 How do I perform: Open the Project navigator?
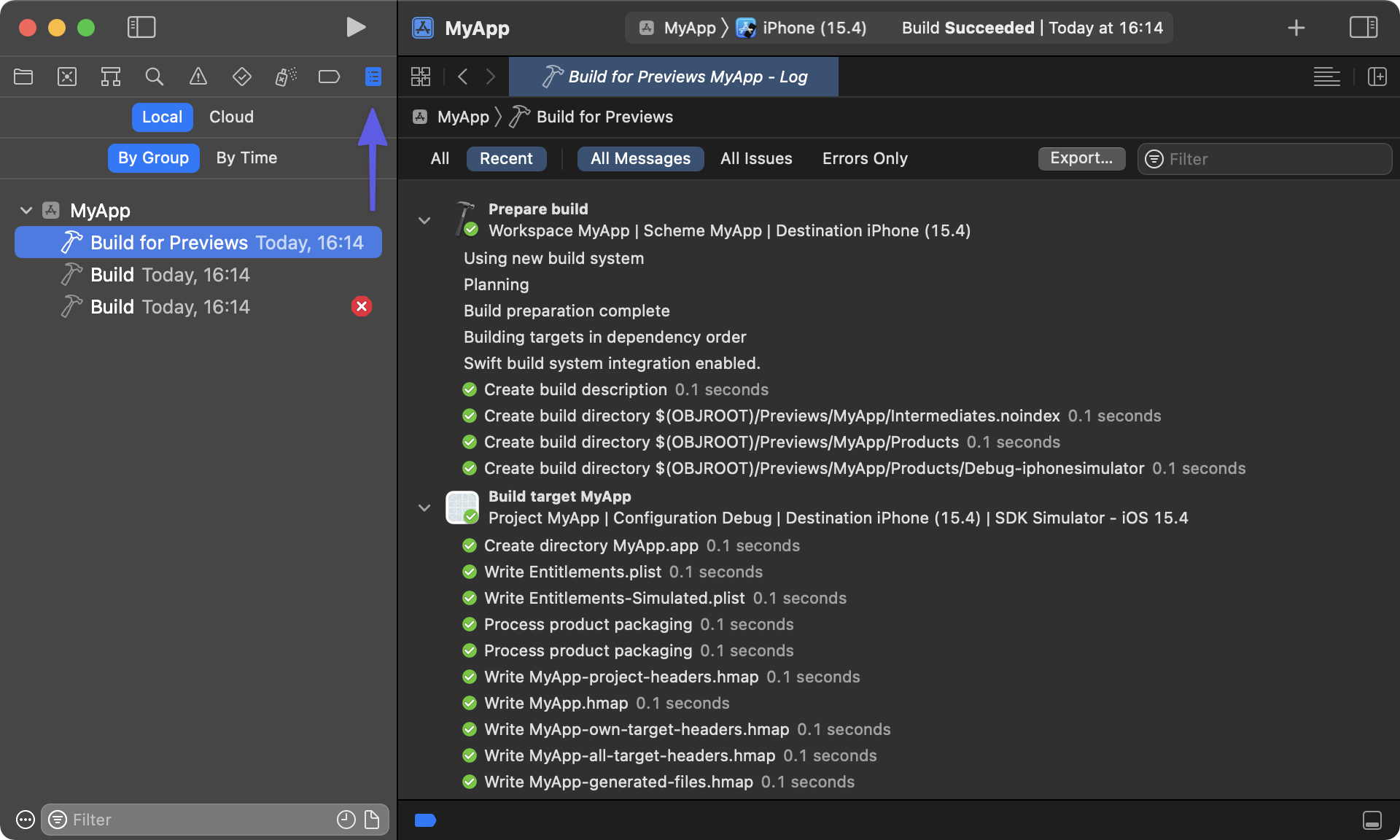click(x=23, y=77)
